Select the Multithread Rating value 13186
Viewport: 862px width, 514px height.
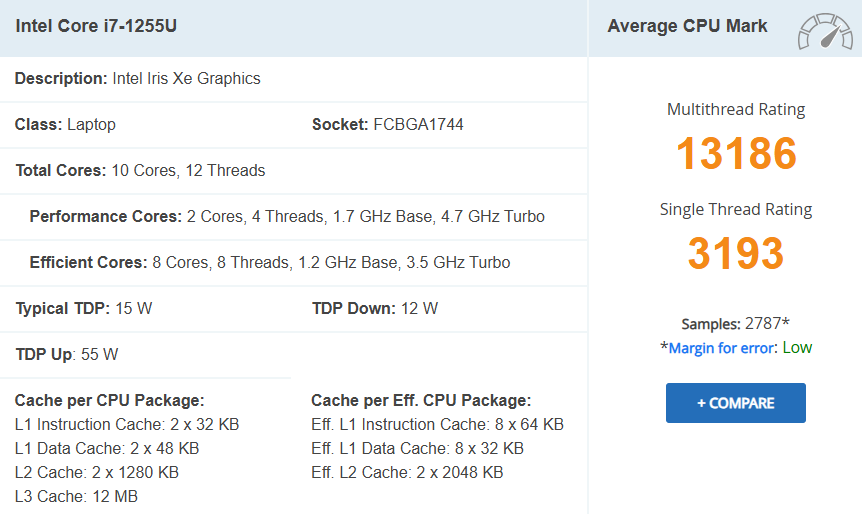(736, 153)
